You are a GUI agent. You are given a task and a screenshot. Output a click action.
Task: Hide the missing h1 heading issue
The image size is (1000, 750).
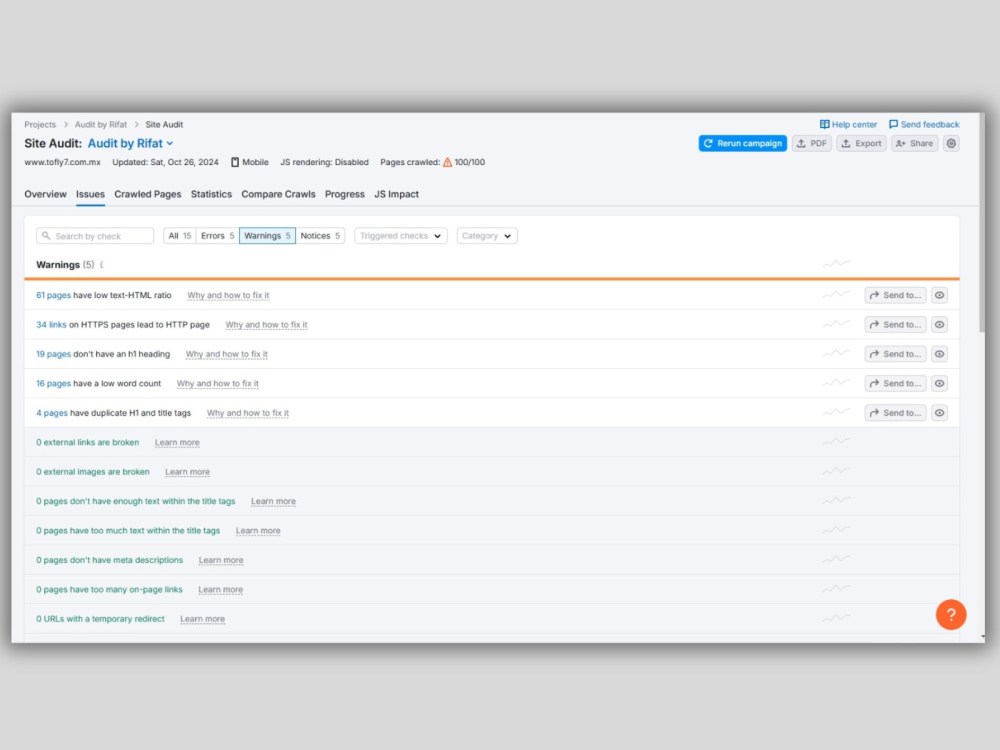tap(939, 354)
